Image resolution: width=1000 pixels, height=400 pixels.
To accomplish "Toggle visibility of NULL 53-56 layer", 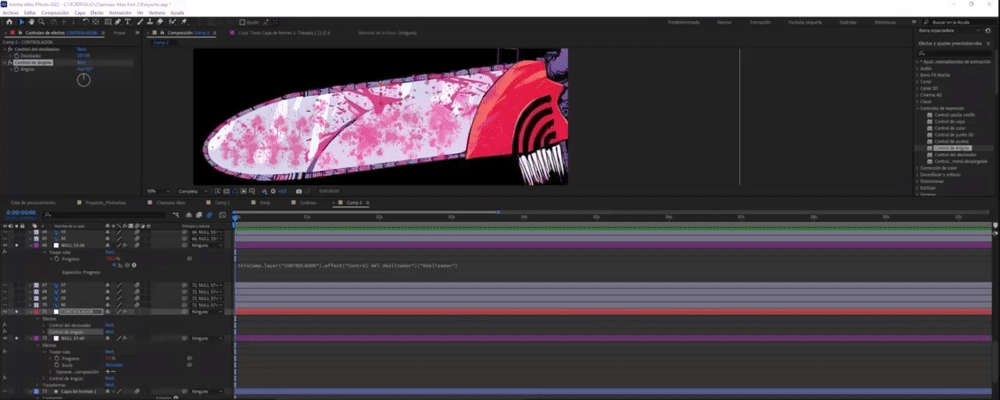I will [x=5, y=245].
